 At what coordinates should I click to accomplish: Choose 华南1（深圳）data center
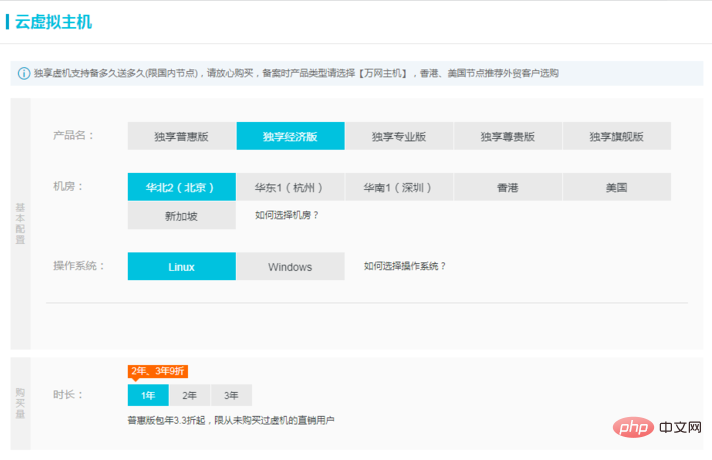[399, 187]
